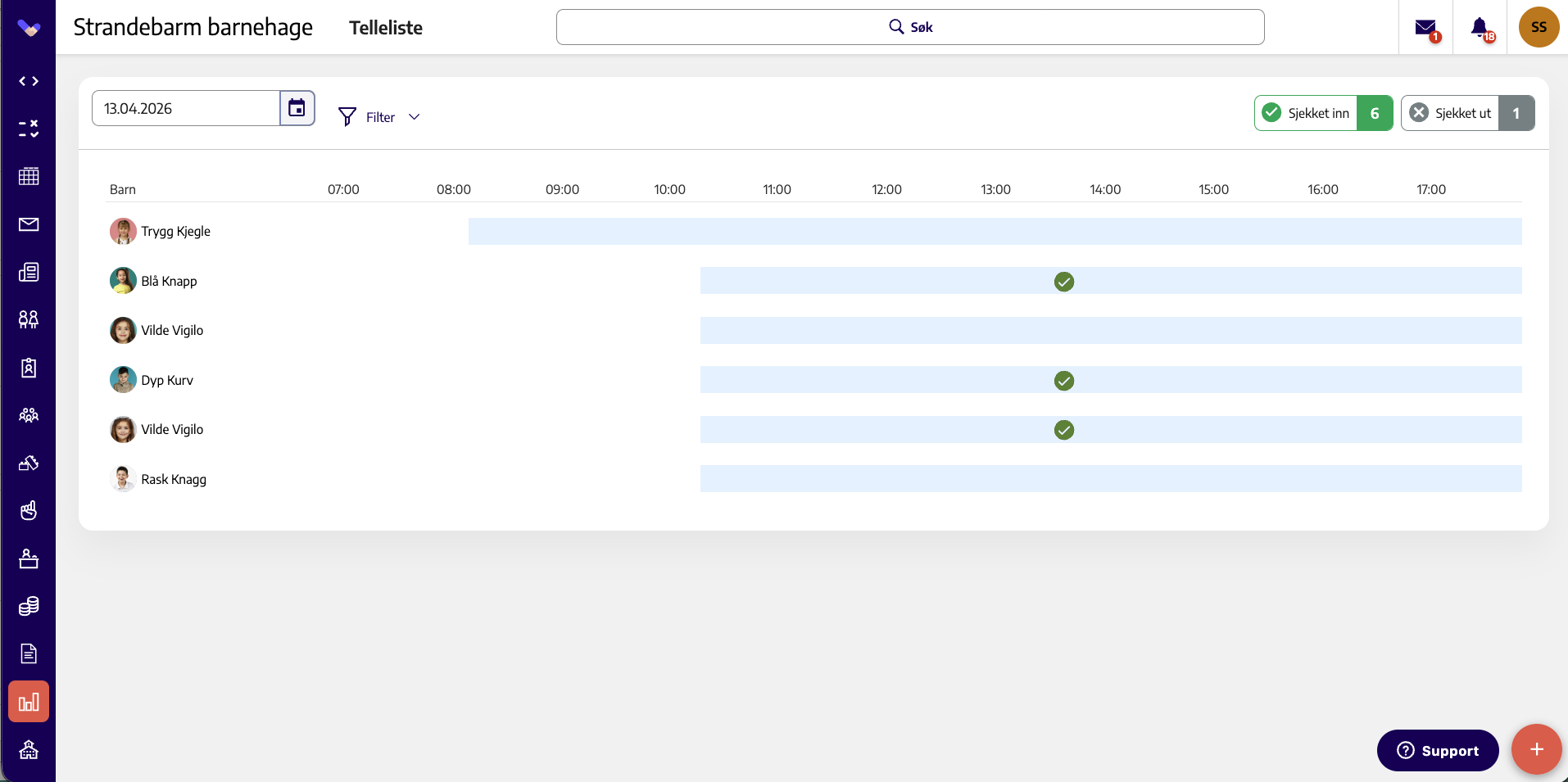Open the documents icon in sidebar

coord(29,653)
